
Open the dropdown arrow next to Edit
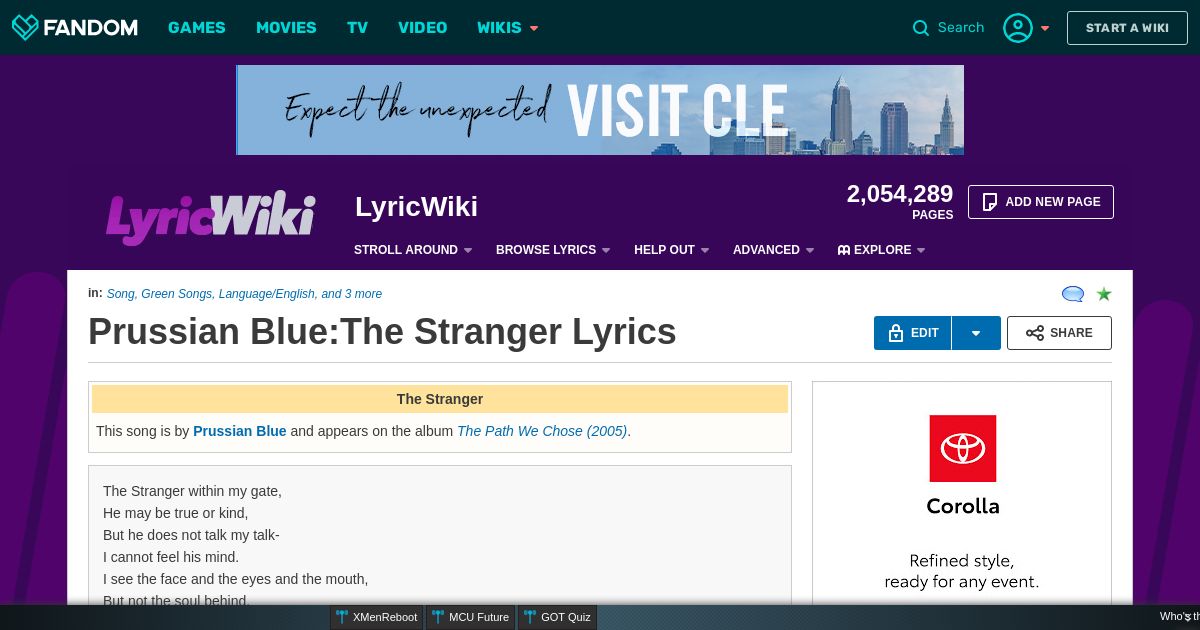point(976,333)
